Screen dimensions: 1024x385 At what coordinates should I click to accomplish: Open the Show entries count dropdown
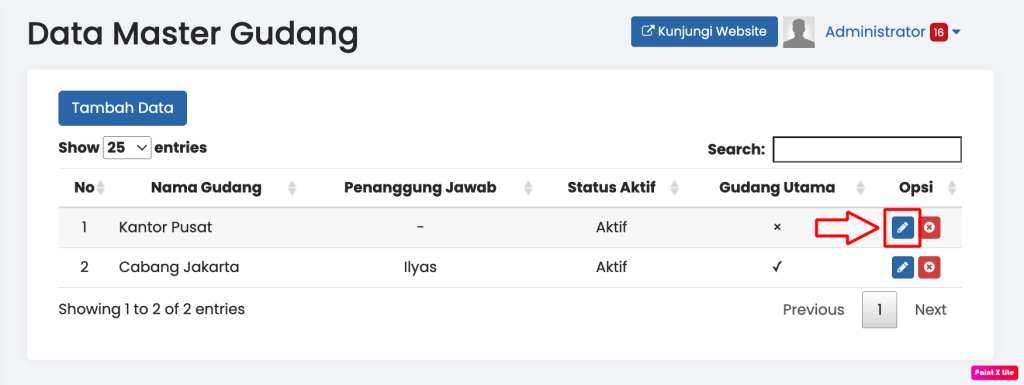(x=127, y=147)
